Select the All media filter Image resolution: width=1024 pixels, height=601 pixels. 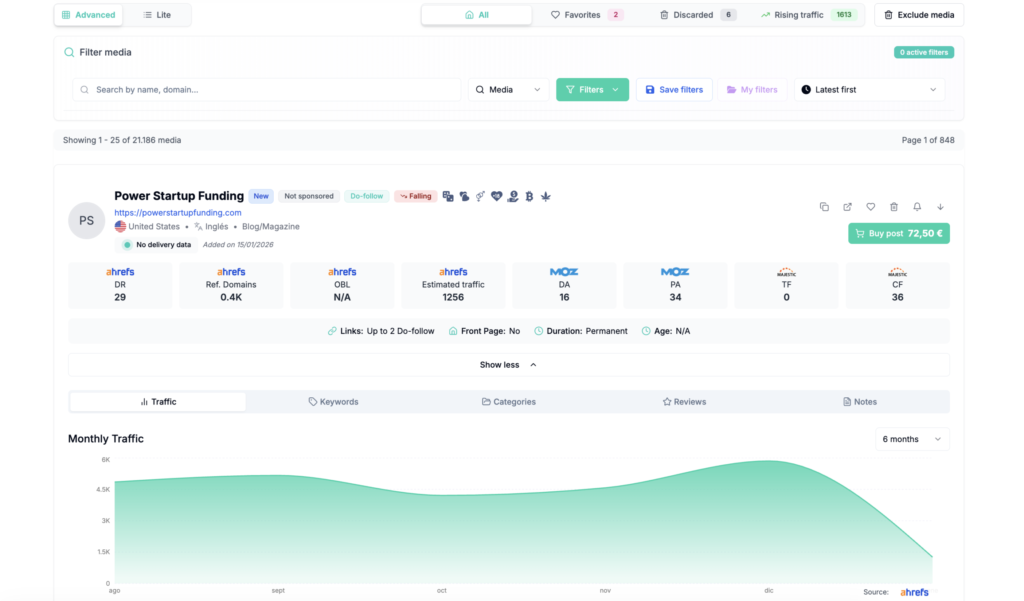(x=477, y=15)
